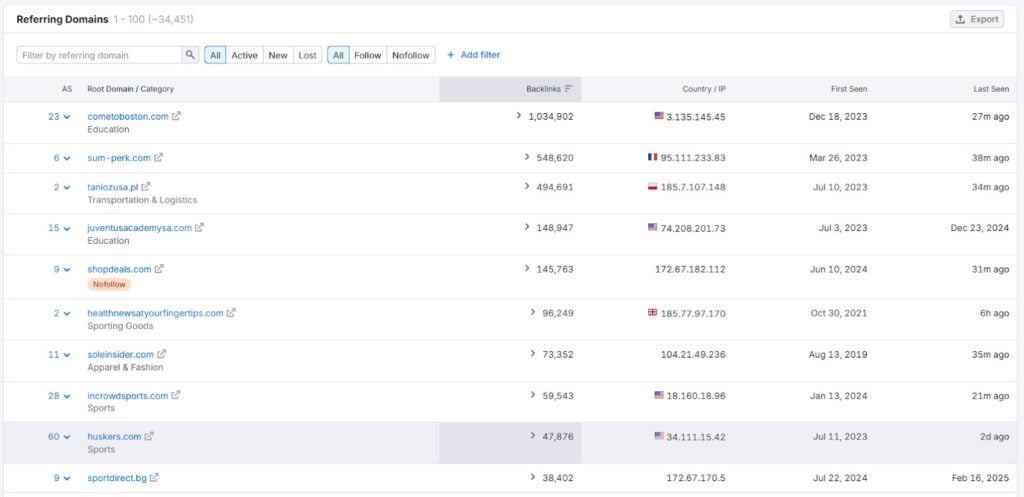Click the Transportation & Logistics category text
The image size is (1024, 497).
pos(142,200)
